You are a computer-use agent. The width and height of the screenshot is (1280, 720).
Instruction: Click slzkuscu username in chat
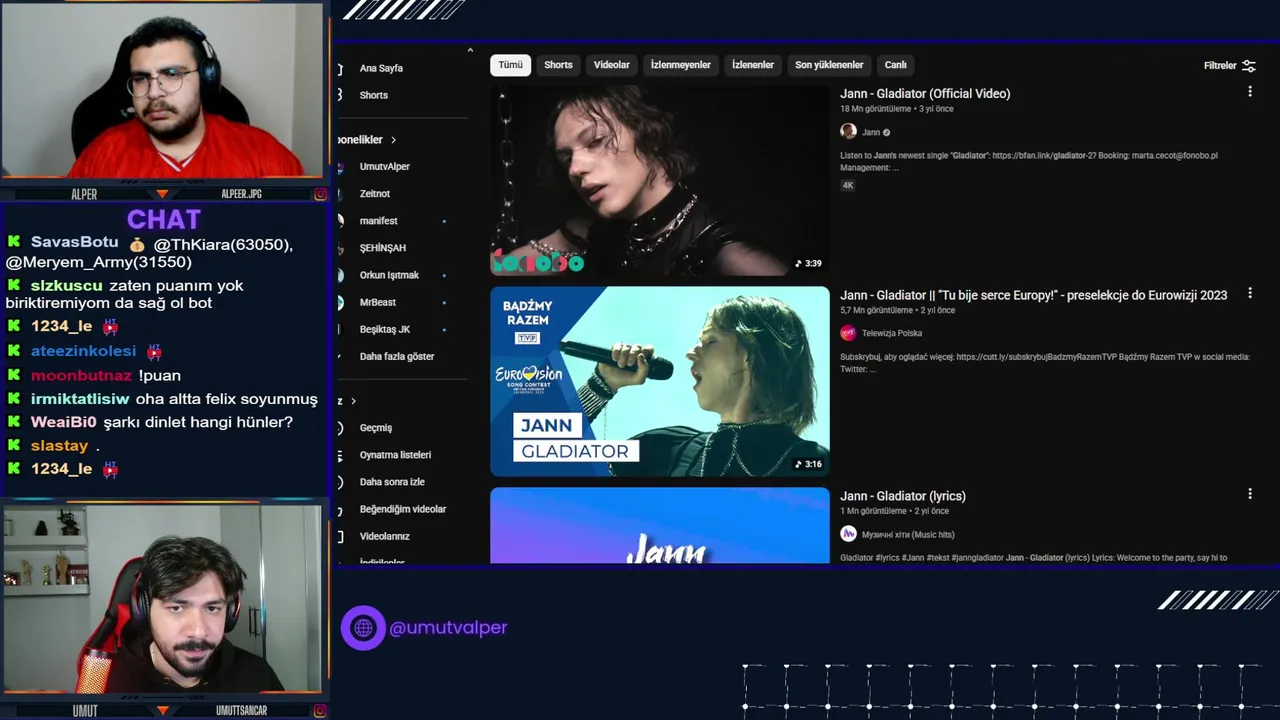click(67, 286)
